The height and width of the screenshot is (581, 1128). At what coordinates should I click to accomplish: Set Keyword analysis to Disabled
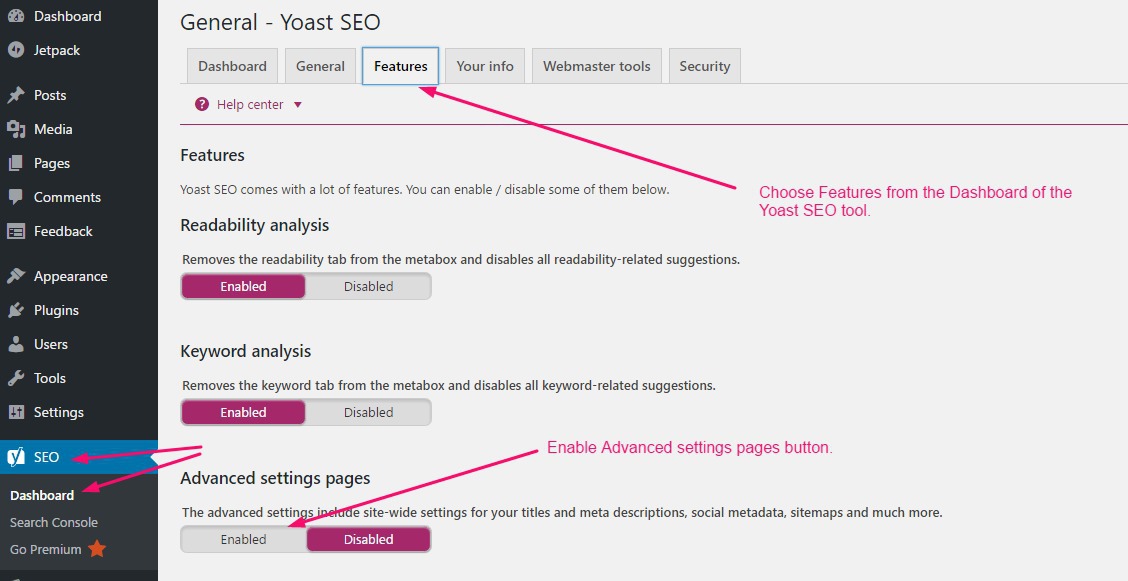click(x=368, y=412)
